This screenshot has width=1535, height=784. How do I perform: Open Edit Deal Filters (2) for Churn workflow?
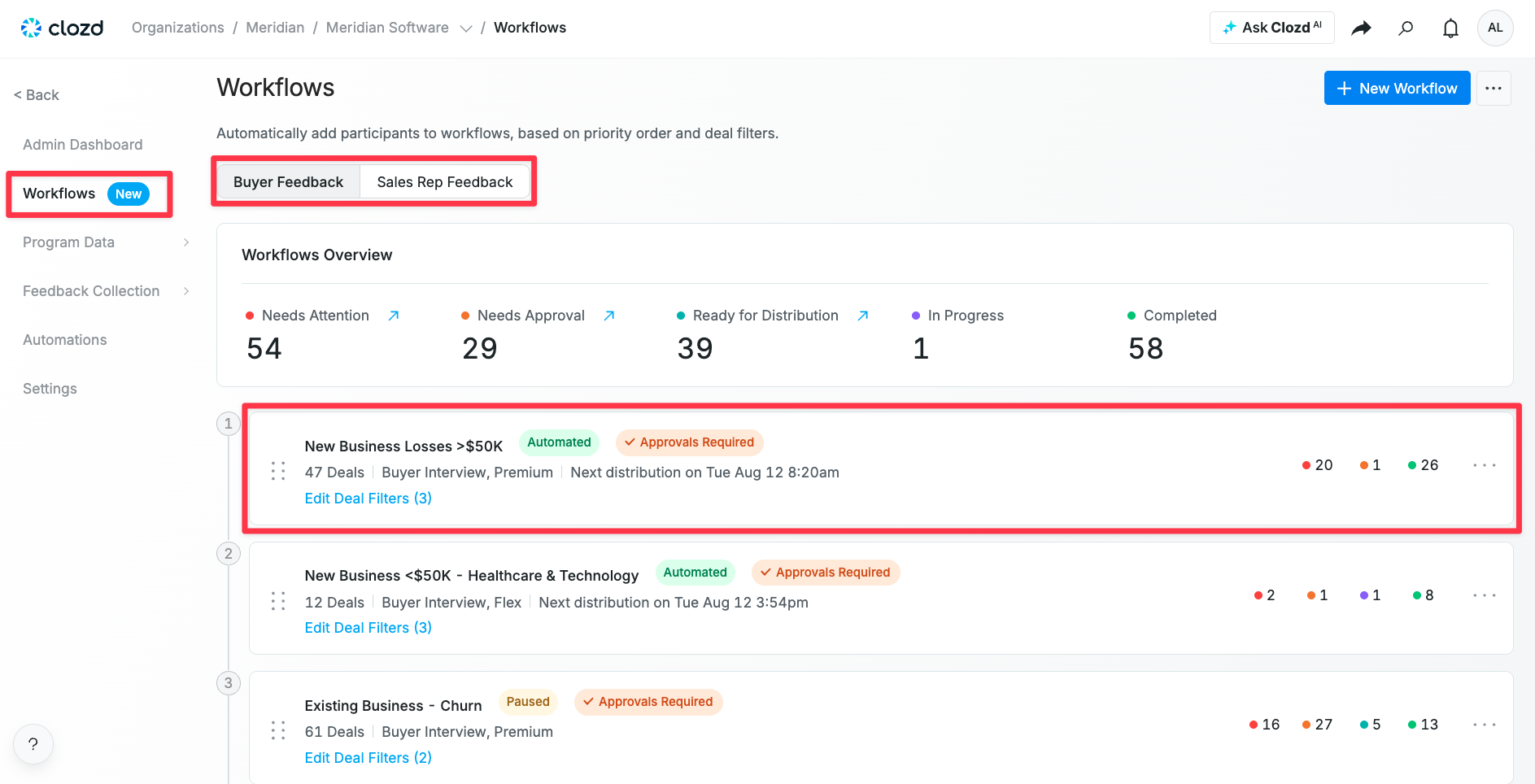coord(368,758)
